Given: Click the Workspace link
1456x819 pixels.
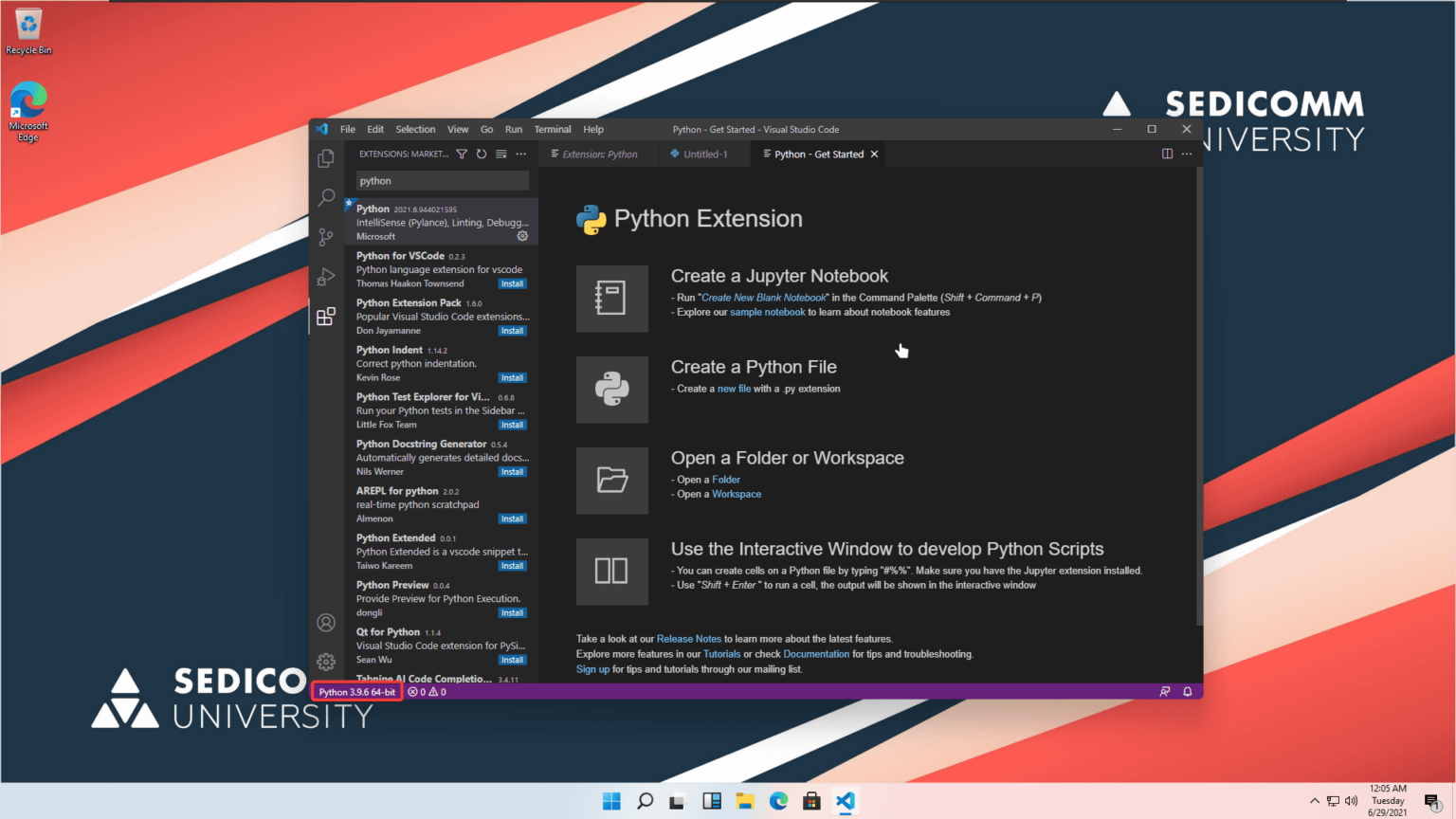Looking at the screenshot, I should 737,494.
